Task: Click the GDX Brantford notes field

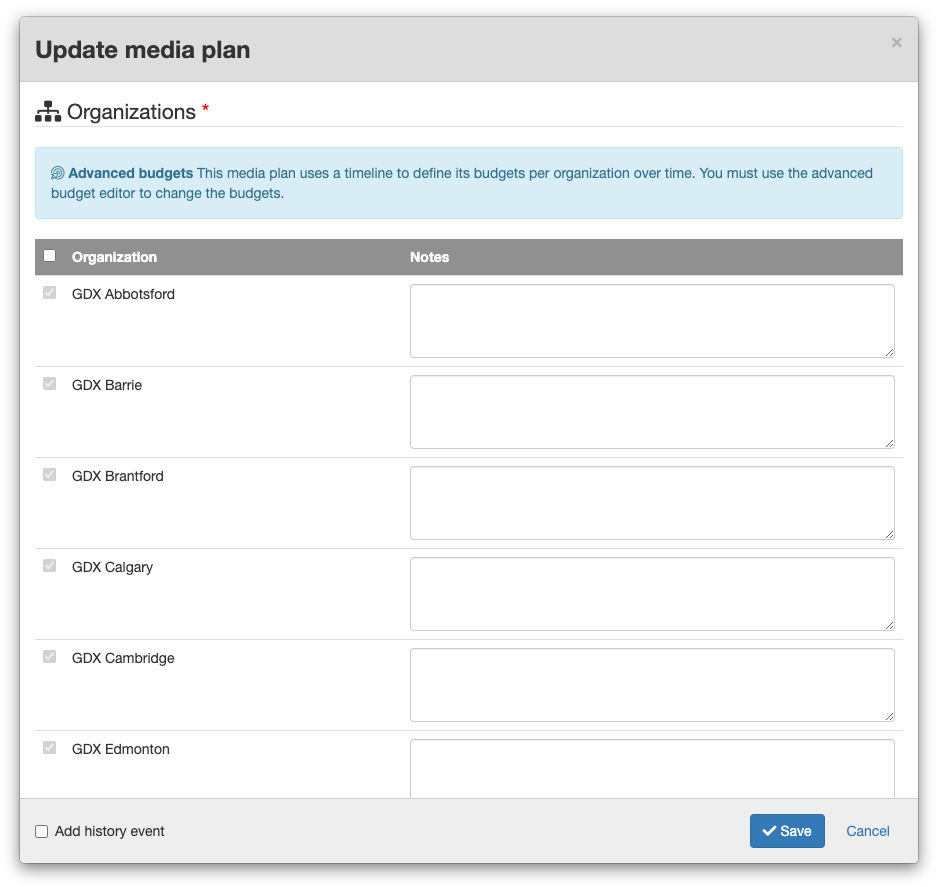Action: pos(652,503)
